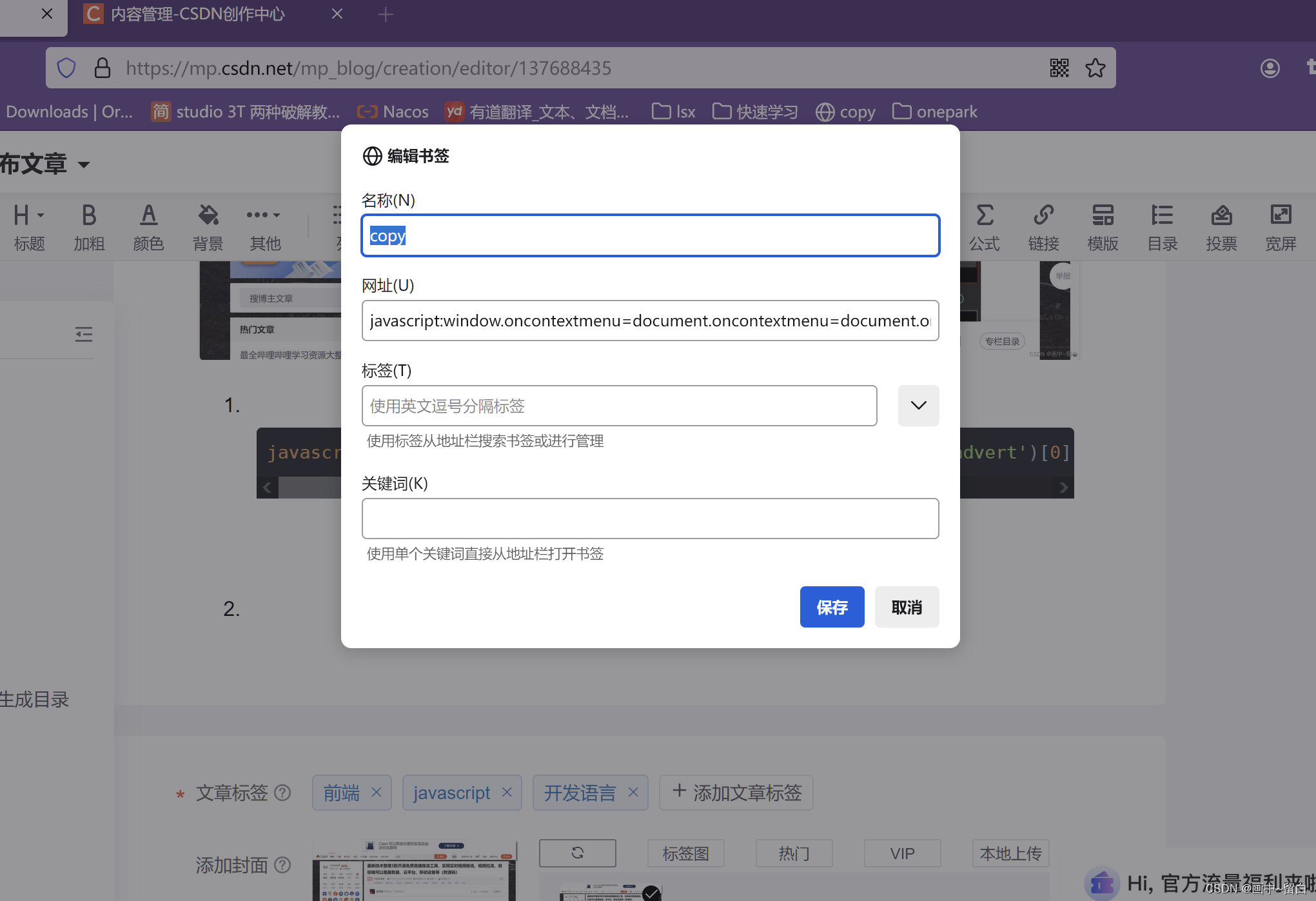Save the bookmark with 保存
This screenshot has height=901, width=1316.
point(832,606)
